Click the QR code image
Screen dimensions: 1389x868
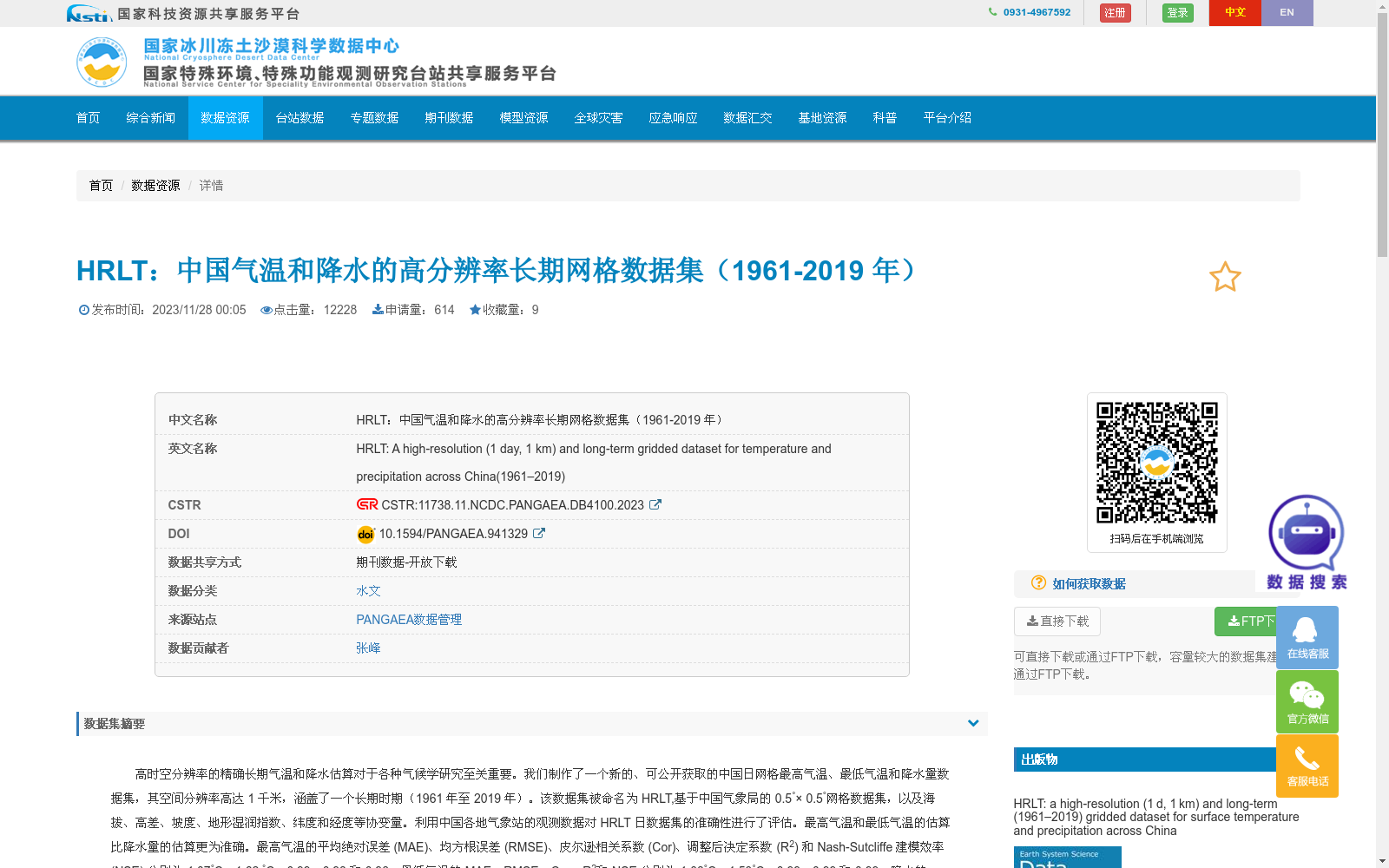pos(1157,463)
